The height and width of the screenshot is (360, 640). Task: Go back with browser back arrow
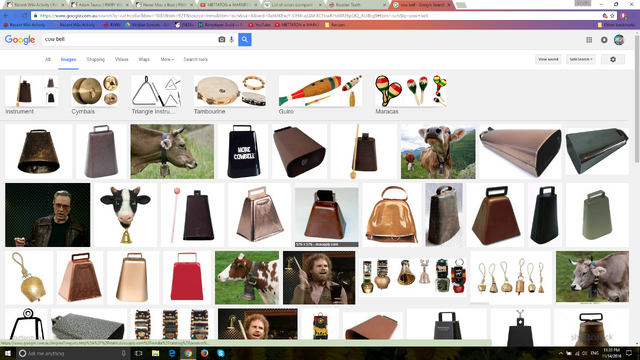point(6,16)
